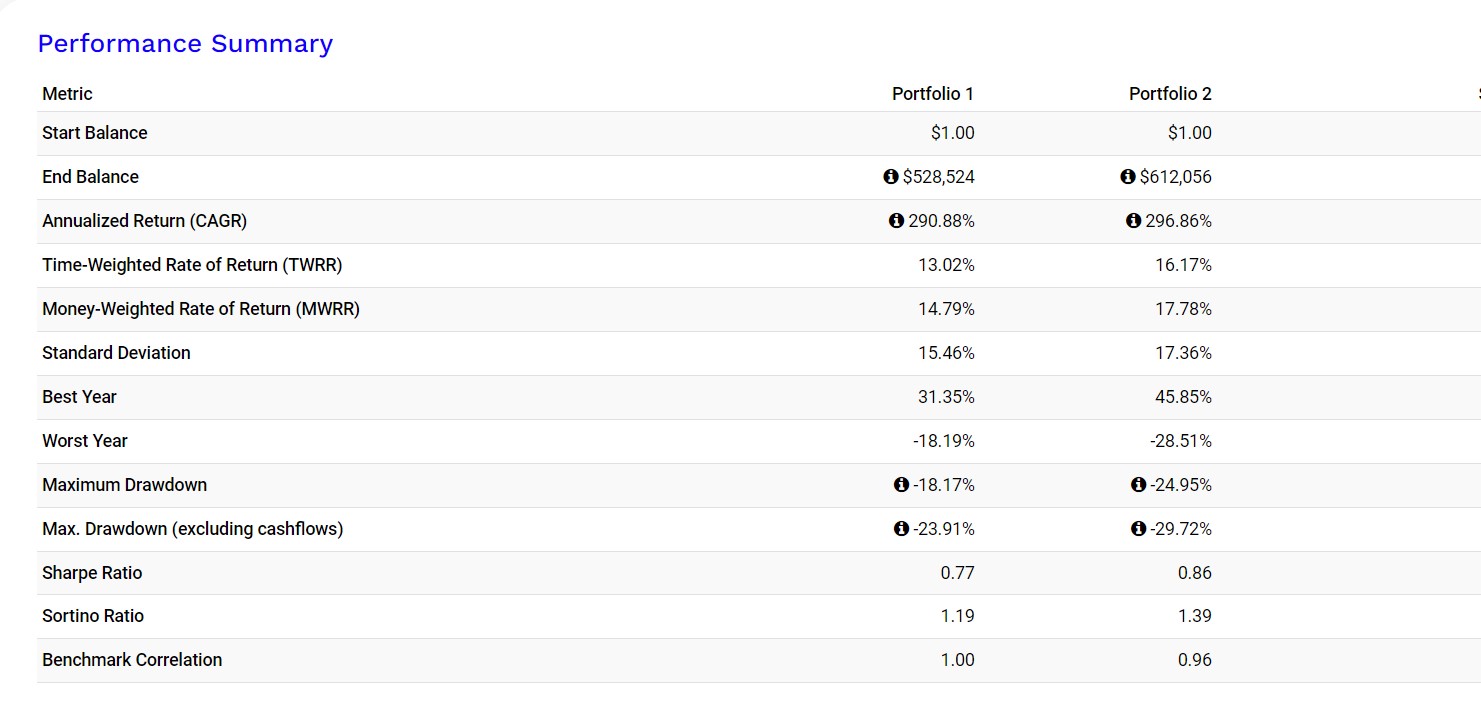The image size is (1481, 712).
Task: Click info icon for Portfolio 1 Maximum Drawdown
Action: 901,485
